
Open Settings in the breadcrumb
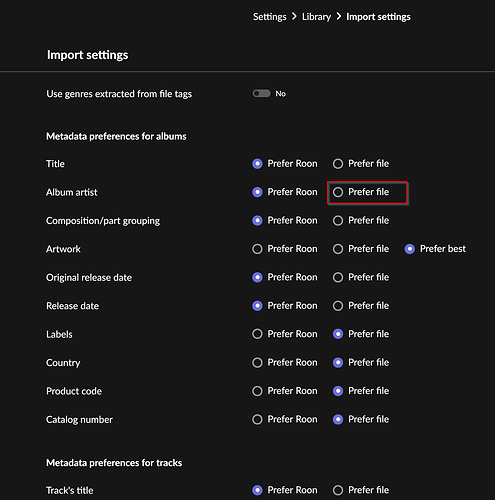tap(269, 17)
